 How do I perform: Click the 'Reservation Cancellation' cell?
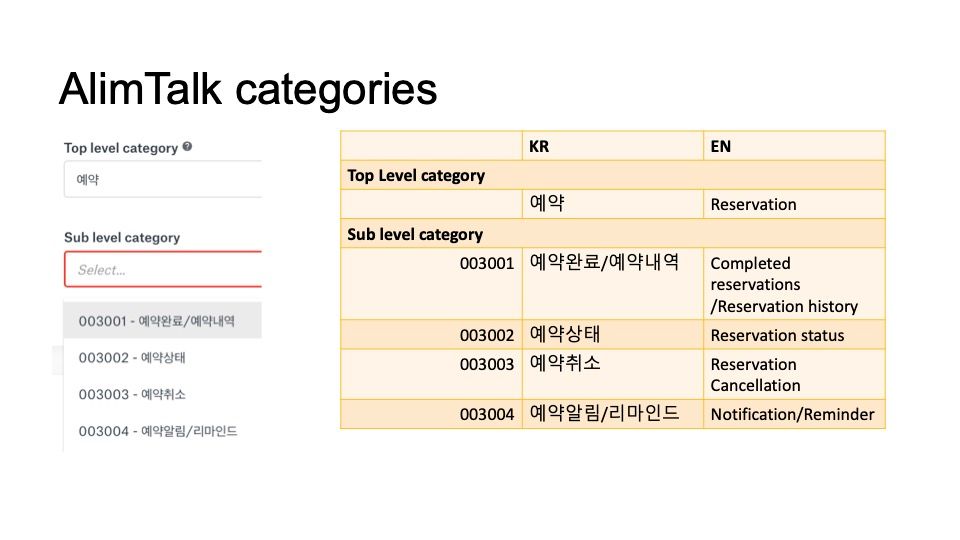click(x=794, y=374)
